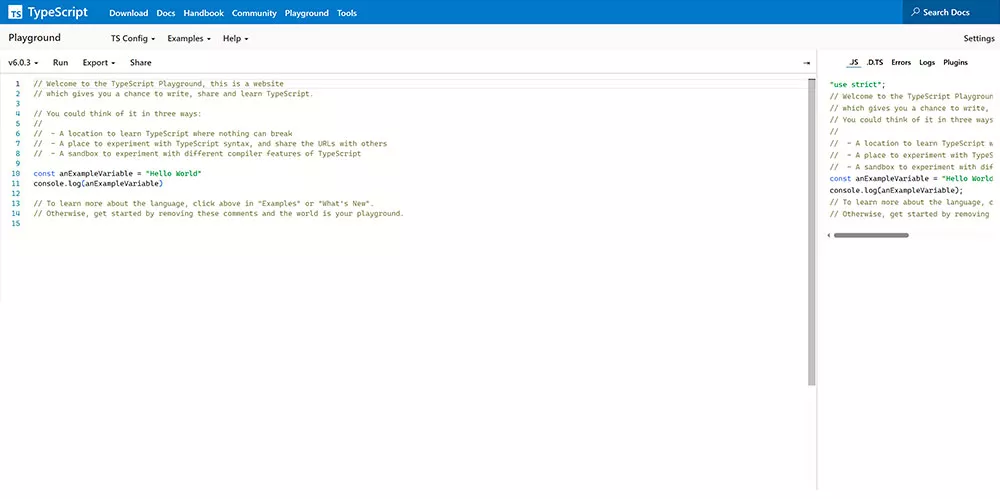Viewport: 1000px width, 499px height.
Task: Click line number 15 in the editor
Action: click(16, 223)
